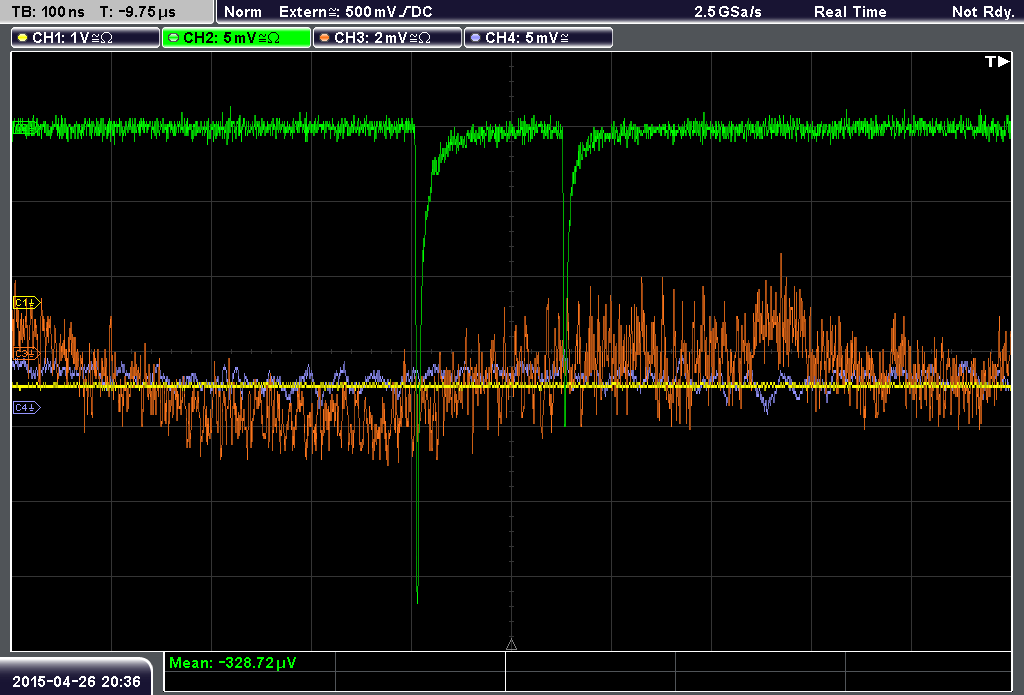Viewport: 1024px width, 695px height.
Task: Click the Norm trigger mode label
Action: (x=243, y=12)
